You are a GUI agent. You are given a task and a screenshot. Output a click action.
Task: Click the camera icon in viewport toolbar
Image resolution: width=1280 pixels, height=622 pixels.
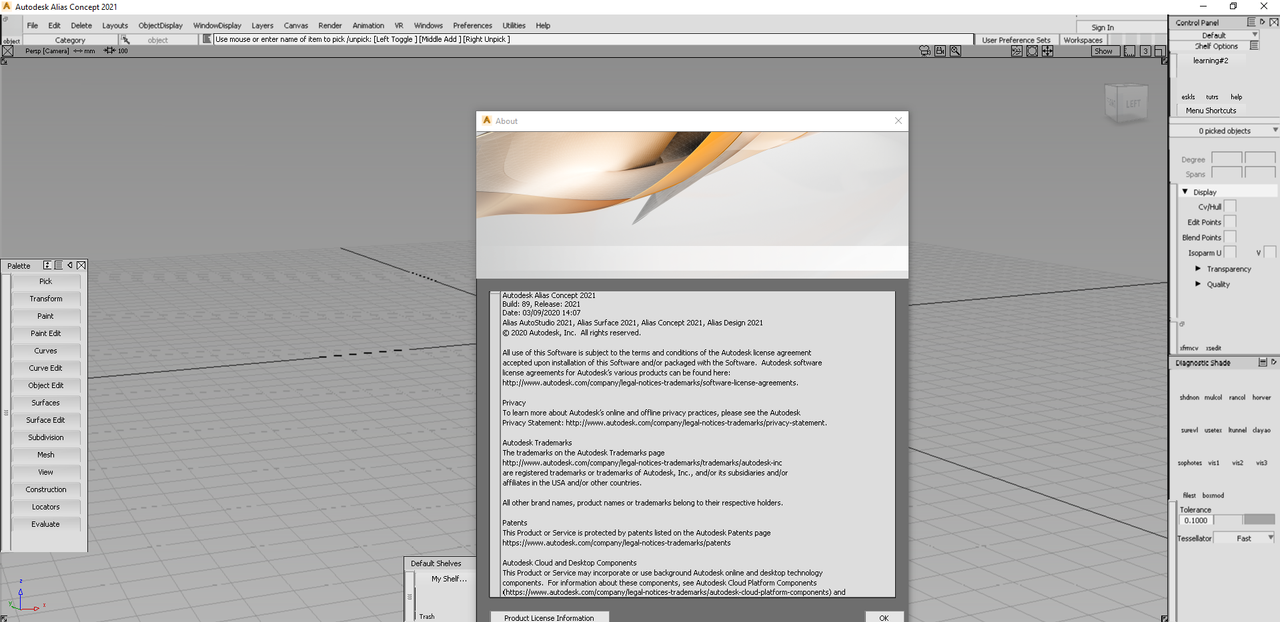925,50
